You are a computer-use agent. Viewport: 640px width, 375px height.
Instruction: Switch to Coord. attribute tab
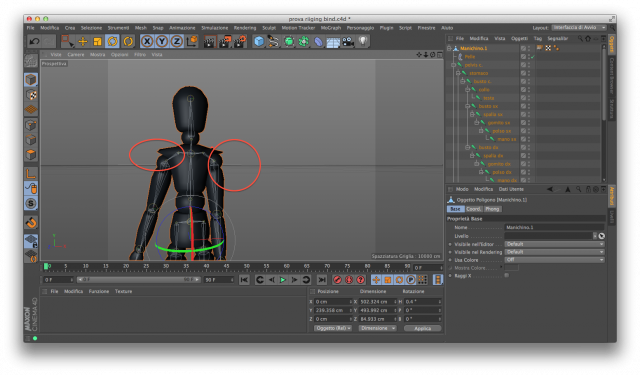pos(473,209)
